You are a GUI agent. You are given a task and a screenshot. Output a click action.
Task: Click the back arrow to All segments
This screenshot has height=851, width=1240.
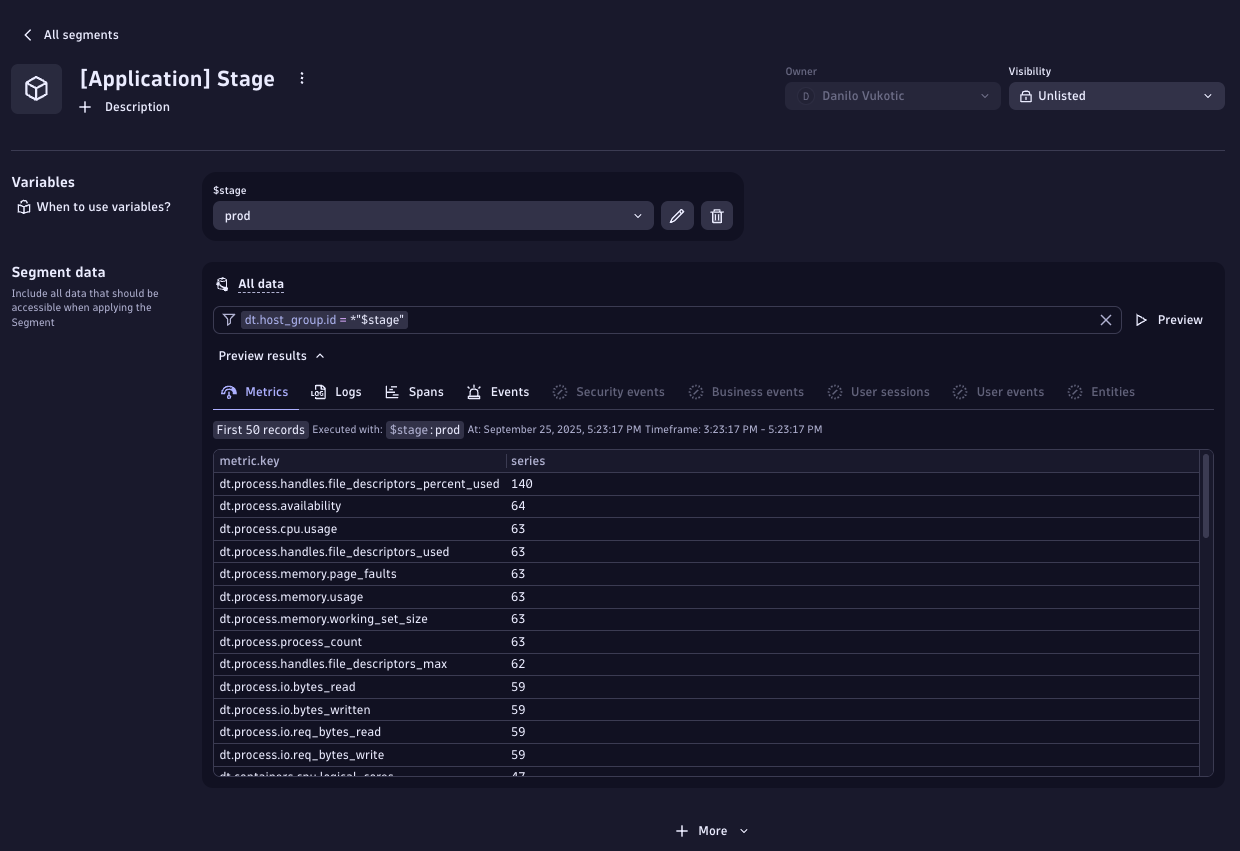pyautogui.click(x=28, y=35)
